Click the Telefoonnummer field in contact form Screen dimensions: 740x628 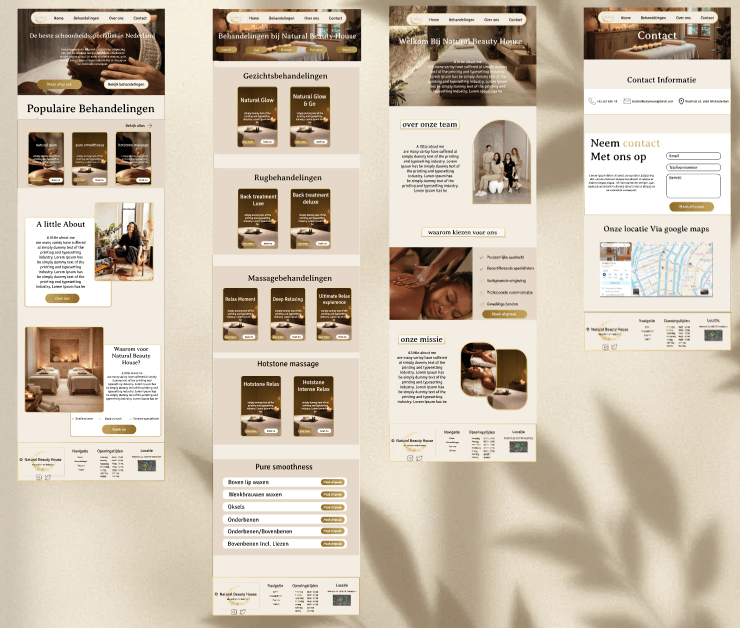[693, 167]
